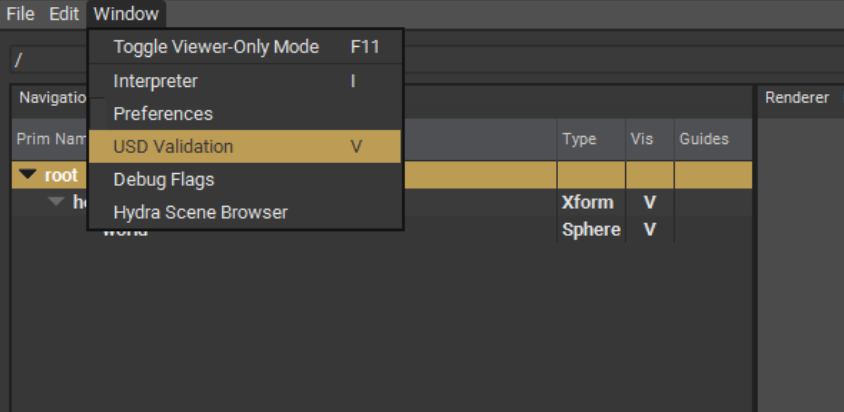Viewport: 844px width, 412px height.
Task: Close the open Window menu
Action: click(x=126, y=15)
